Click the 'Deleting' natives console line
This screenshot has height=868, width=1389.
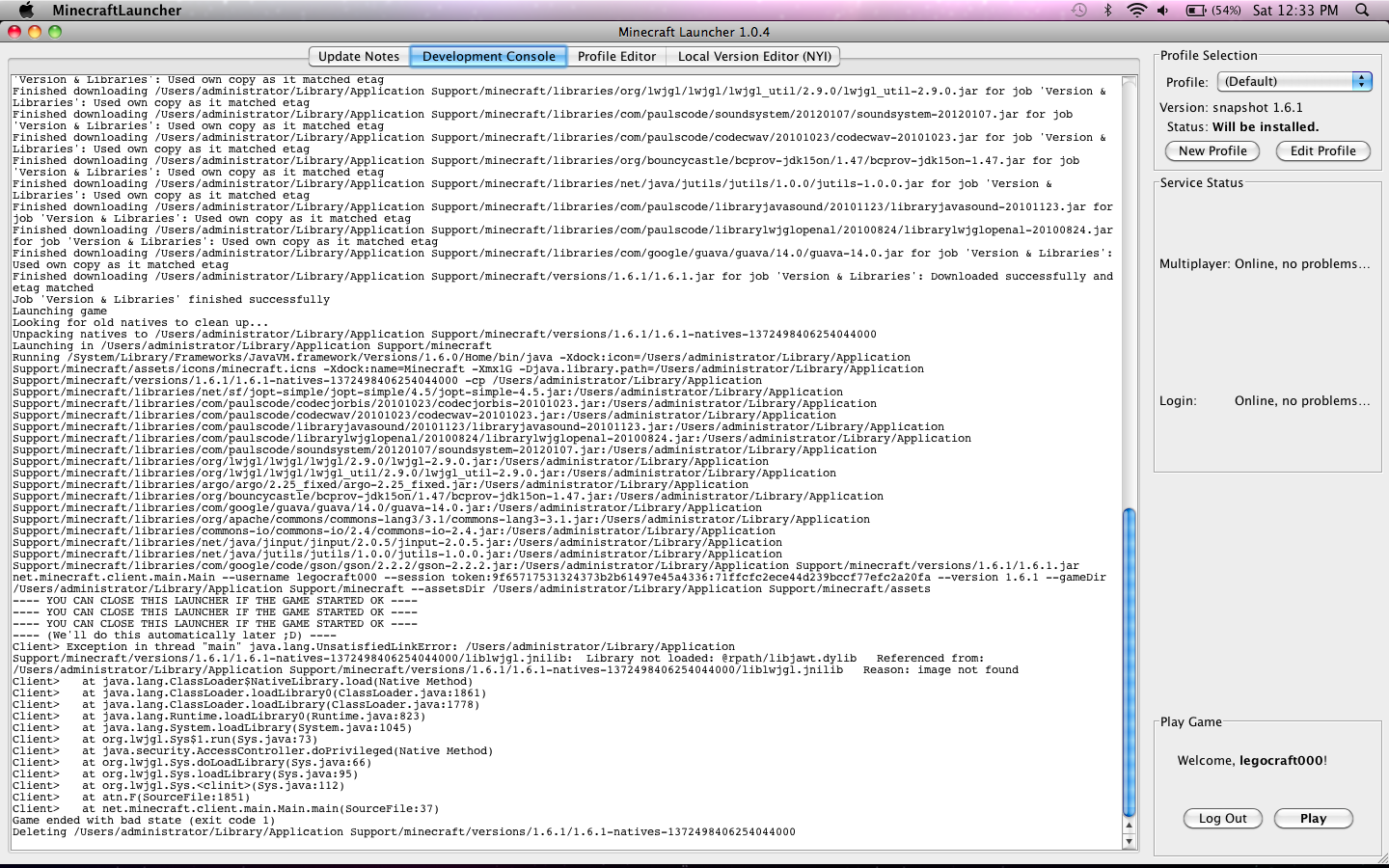(404, 832)
